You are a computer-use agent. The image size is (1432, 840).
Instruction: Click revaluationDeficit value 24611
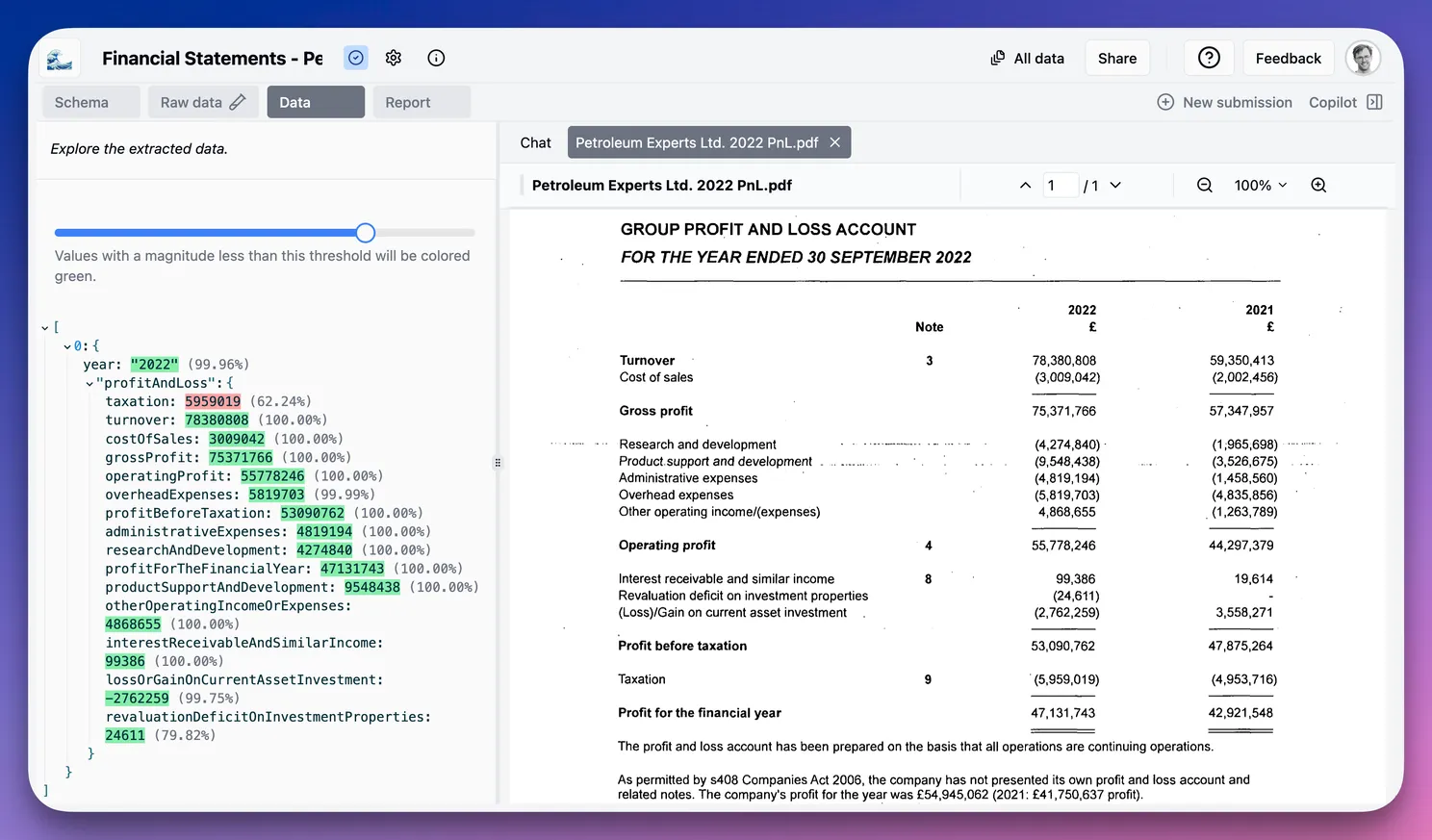pyautogui.click(x=125, y=735)
